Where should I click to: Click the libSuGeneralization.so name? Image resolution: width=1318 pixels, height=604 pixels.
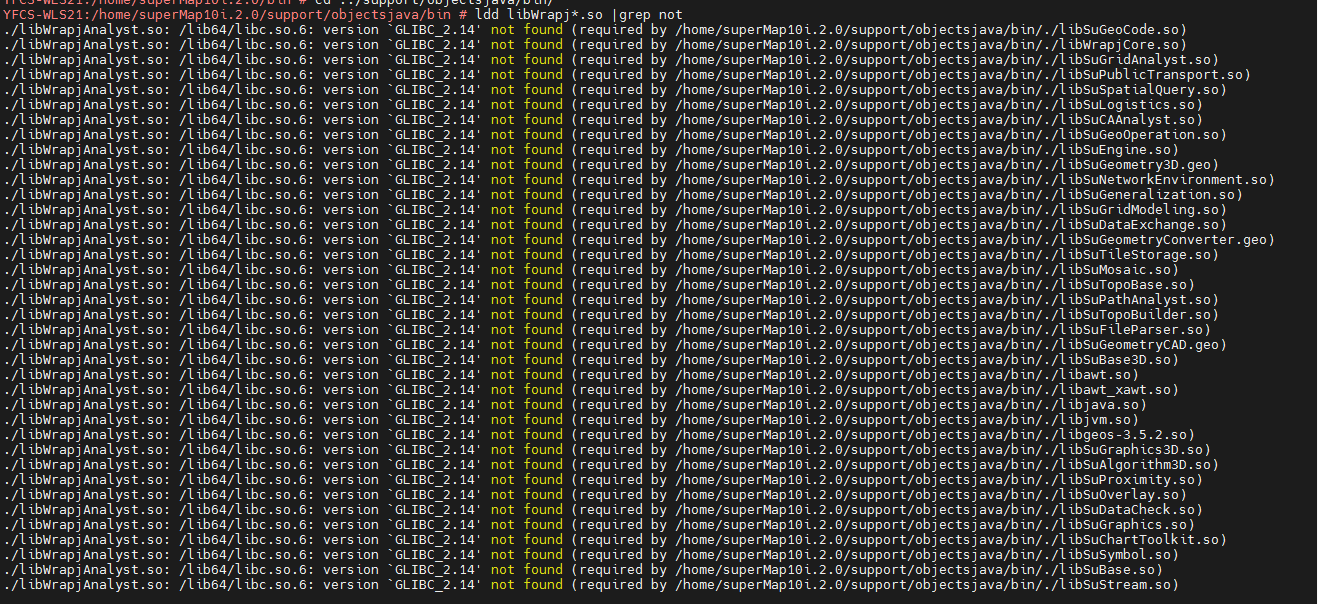1147,195
